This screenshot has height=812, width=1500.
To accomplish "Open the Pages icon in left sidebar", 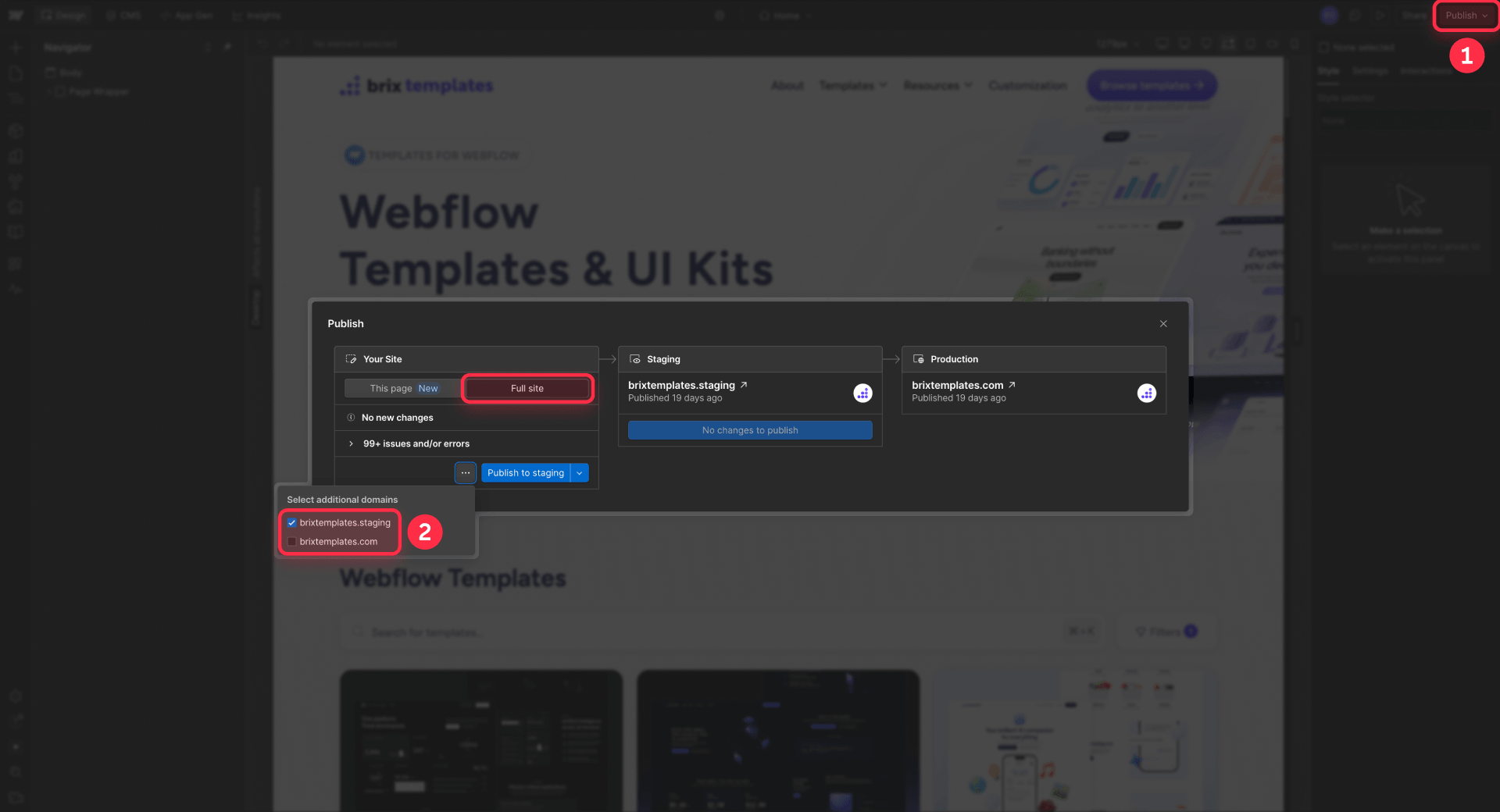I will (16, 73).
